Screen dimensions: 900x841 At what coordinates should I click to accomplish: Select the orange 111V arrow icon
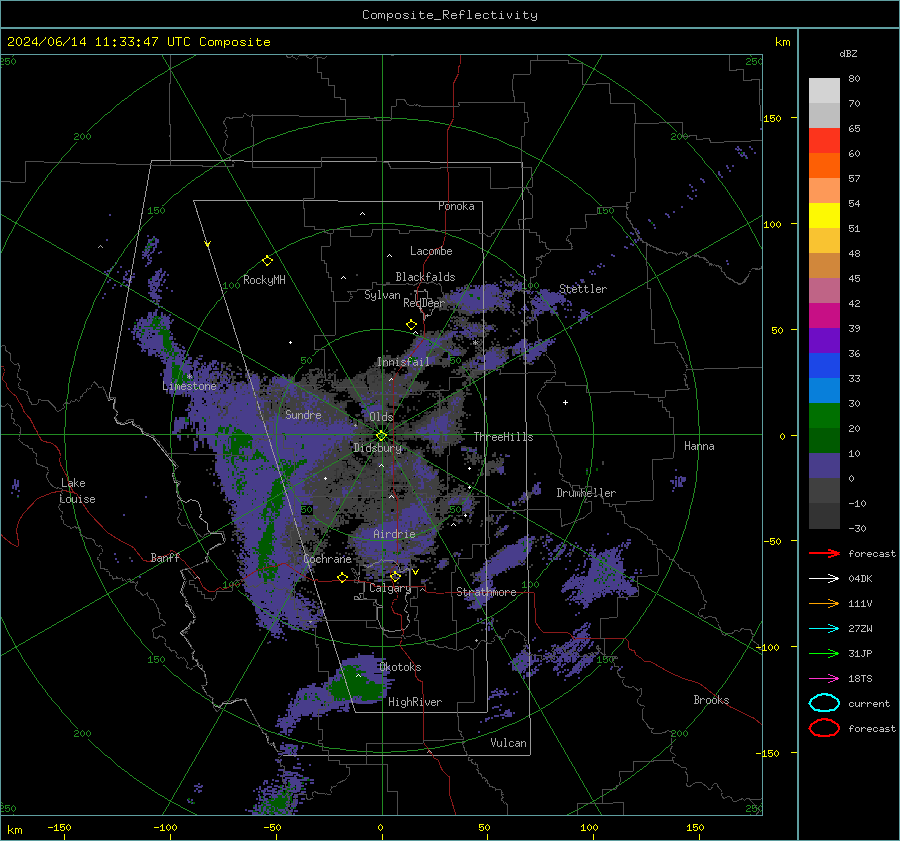click(824, 603)
